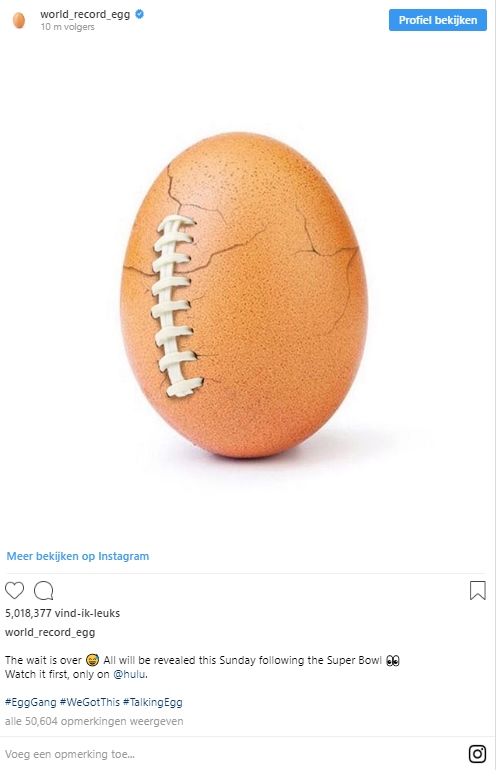Click the Profiel bekijken button

[x=438, y=20]
